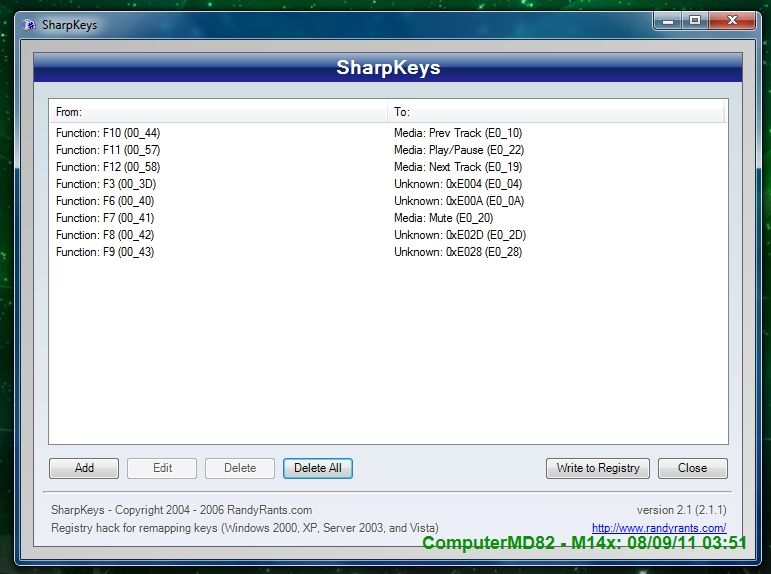Click Unknown: 0xE02D (E0_2D) entry
The image size is (771, 574).
coord(460,235)
